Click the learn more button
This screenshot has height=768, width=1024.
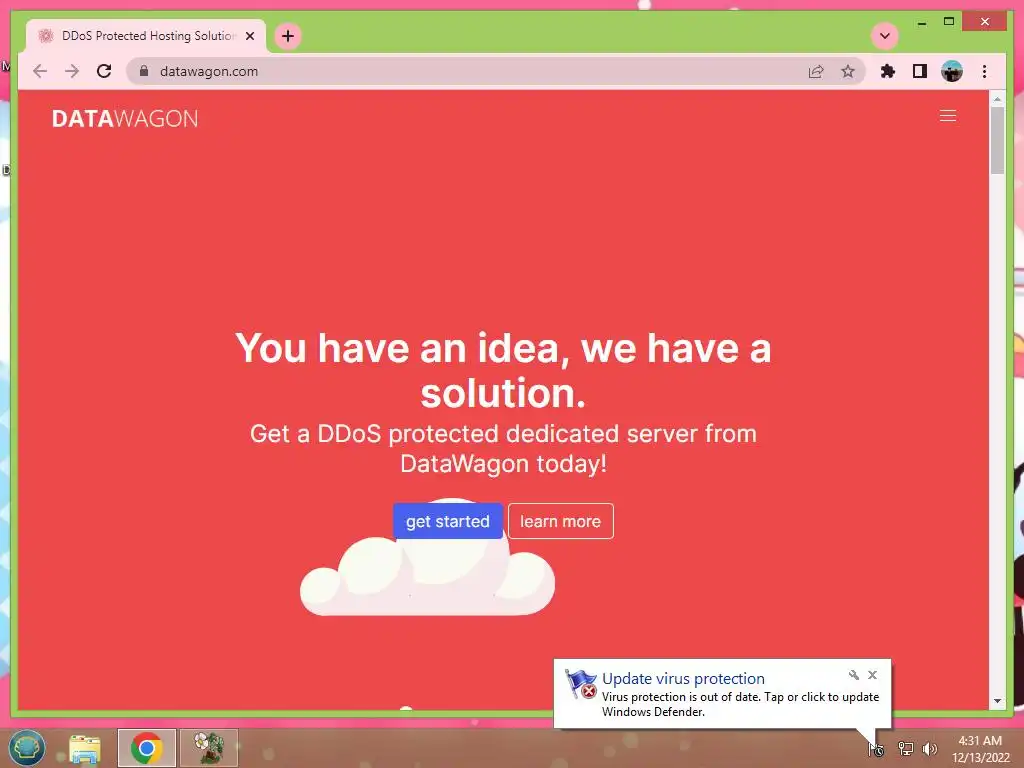[560, 521]
